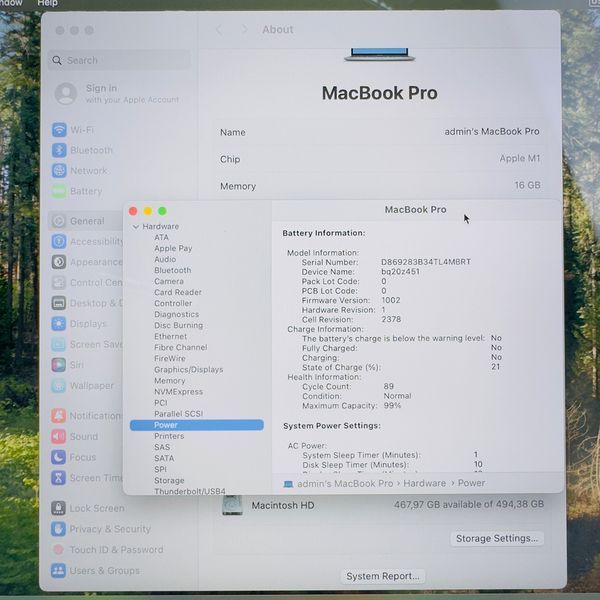Viewport: 600px width, 600px height.
Task: Select SAS in the Hardware list
Action: tap(162, 447)
